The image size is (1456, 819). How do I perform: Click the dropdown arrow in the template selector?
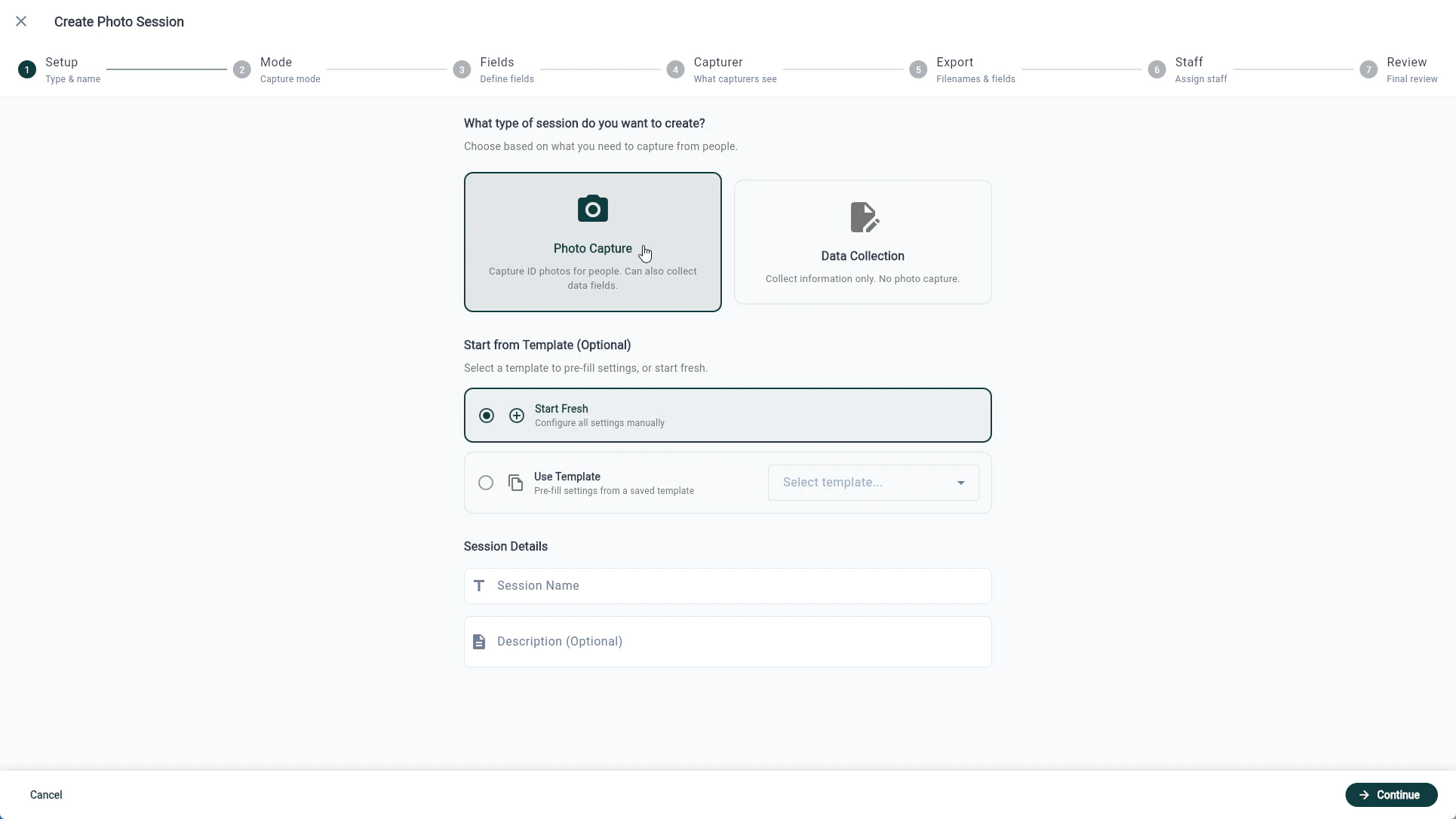961,483
